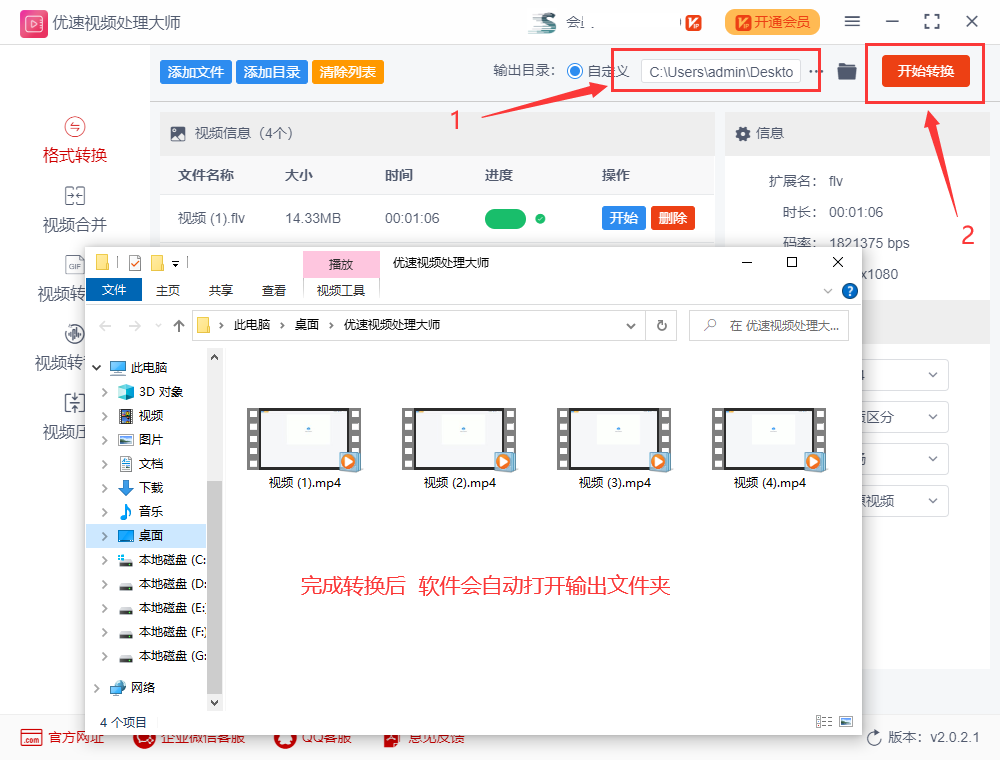Toggle fullscreen icon in app title bar

point(932,22)
